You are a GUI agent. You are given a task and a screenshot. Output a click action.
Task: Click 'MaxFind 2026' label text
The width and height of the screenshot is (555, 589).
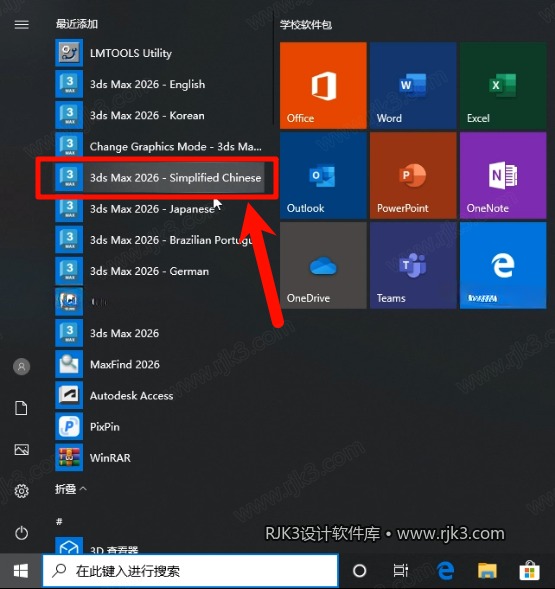tap(125, 364)
